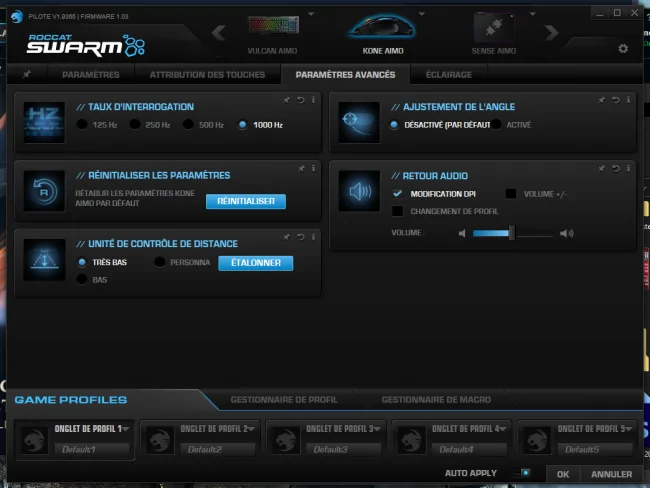The width and height of the screenshot is (650, 488).
Task: Select 125 Hz polling rate
Action: (x=82, y=124)
